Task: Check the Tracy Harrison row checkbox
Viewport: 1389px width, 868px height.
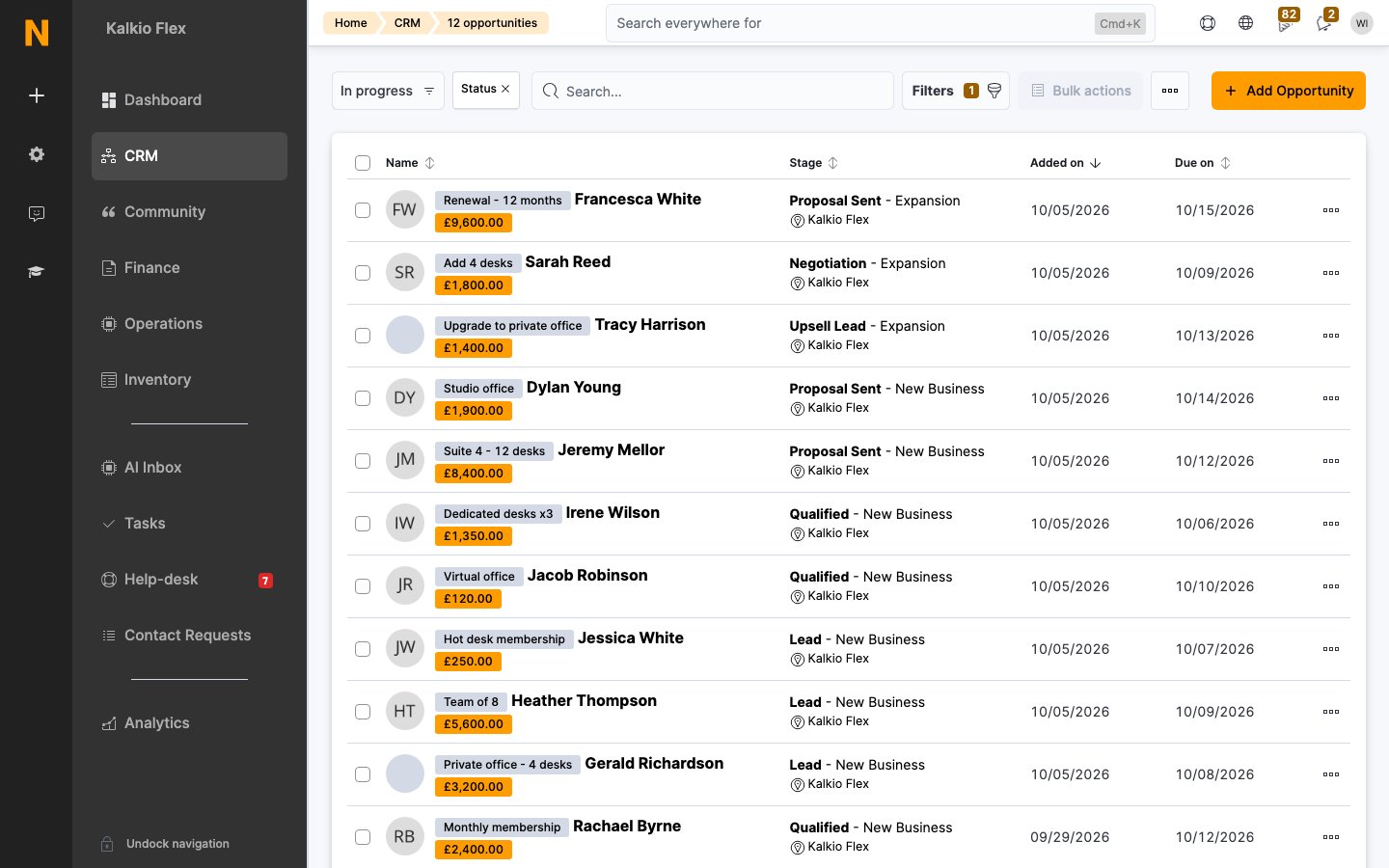Action: (x=363, y=336)
